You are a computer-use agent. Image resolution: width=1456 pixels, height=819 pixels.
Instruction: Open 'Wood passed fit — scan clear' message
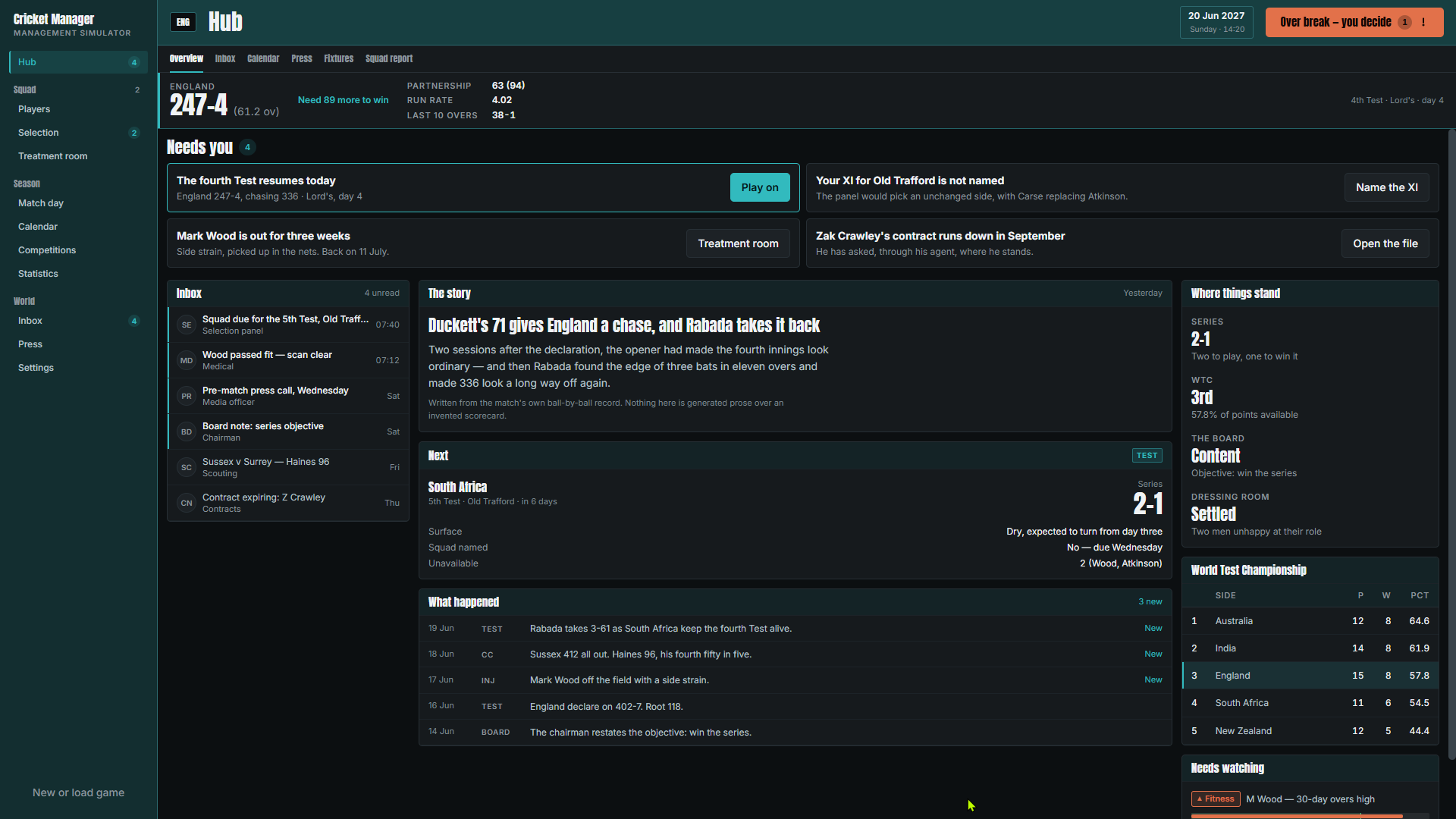click(x=288, y=360)
